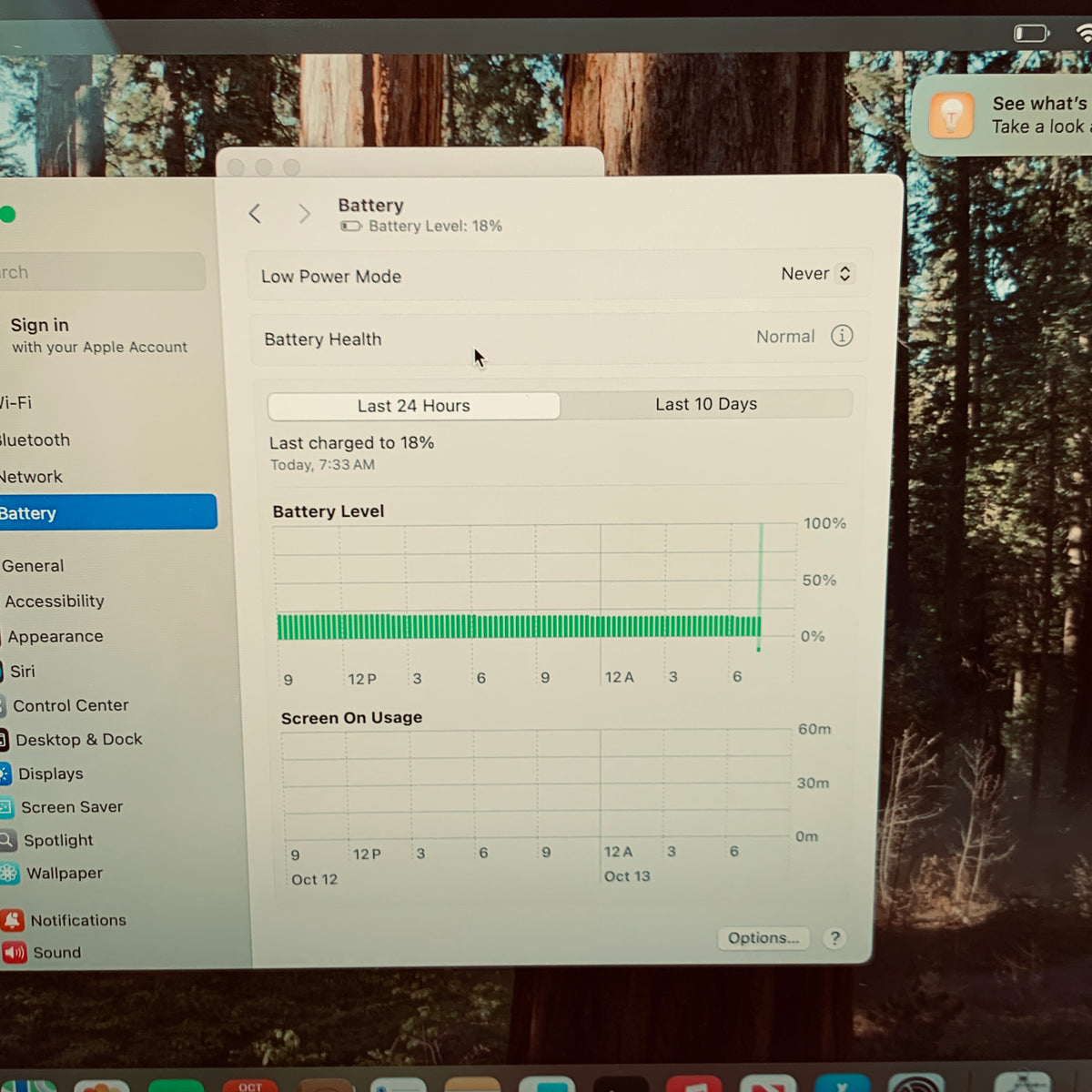Click the Tips lightbulb notification icon
Viewport: 1092px width, 1092px height.
951,116
